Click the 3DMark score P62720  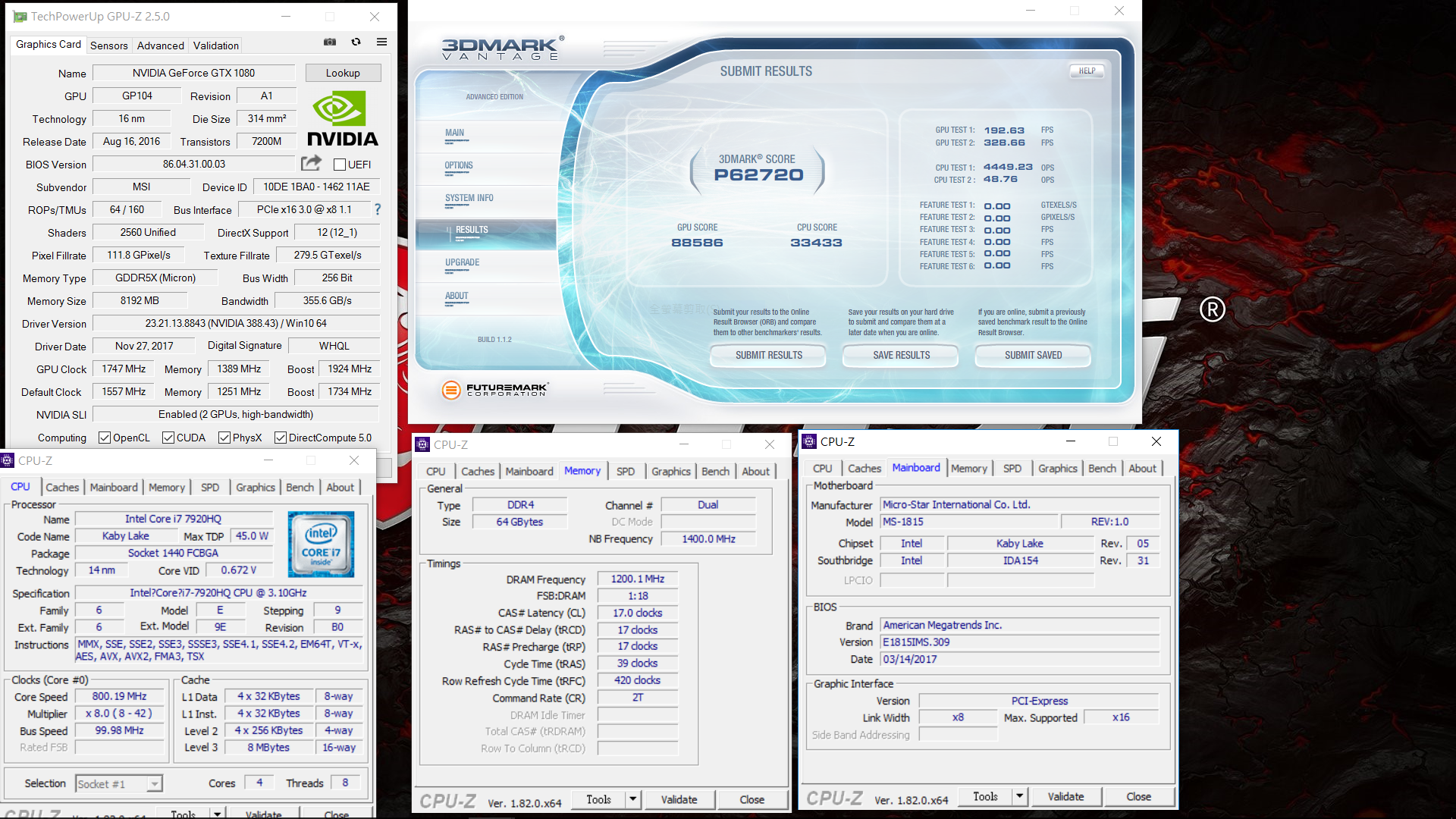click(758, 175)
